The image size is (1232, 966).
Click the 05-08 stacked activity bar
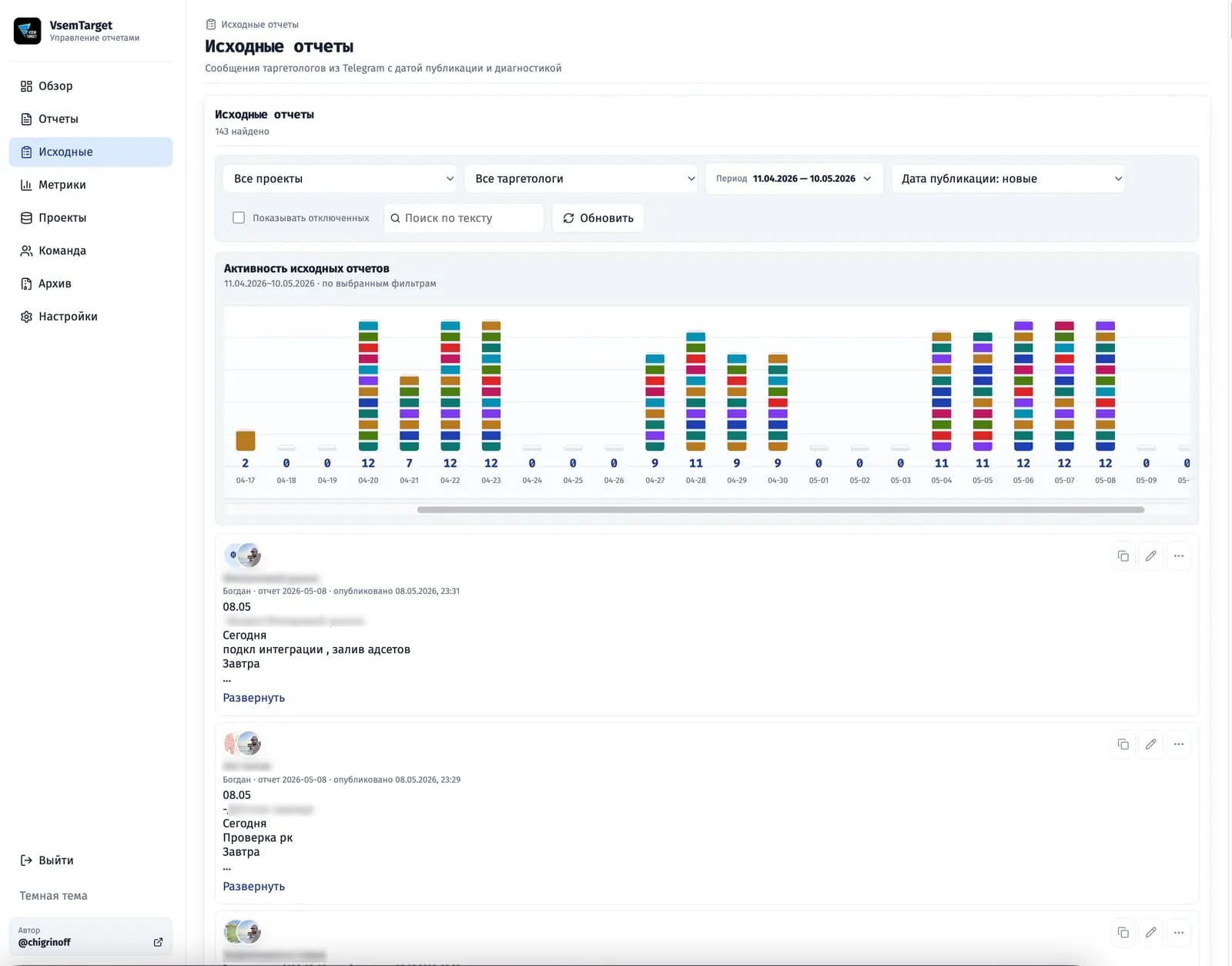pyautogui.click(x=1106, y=386)
